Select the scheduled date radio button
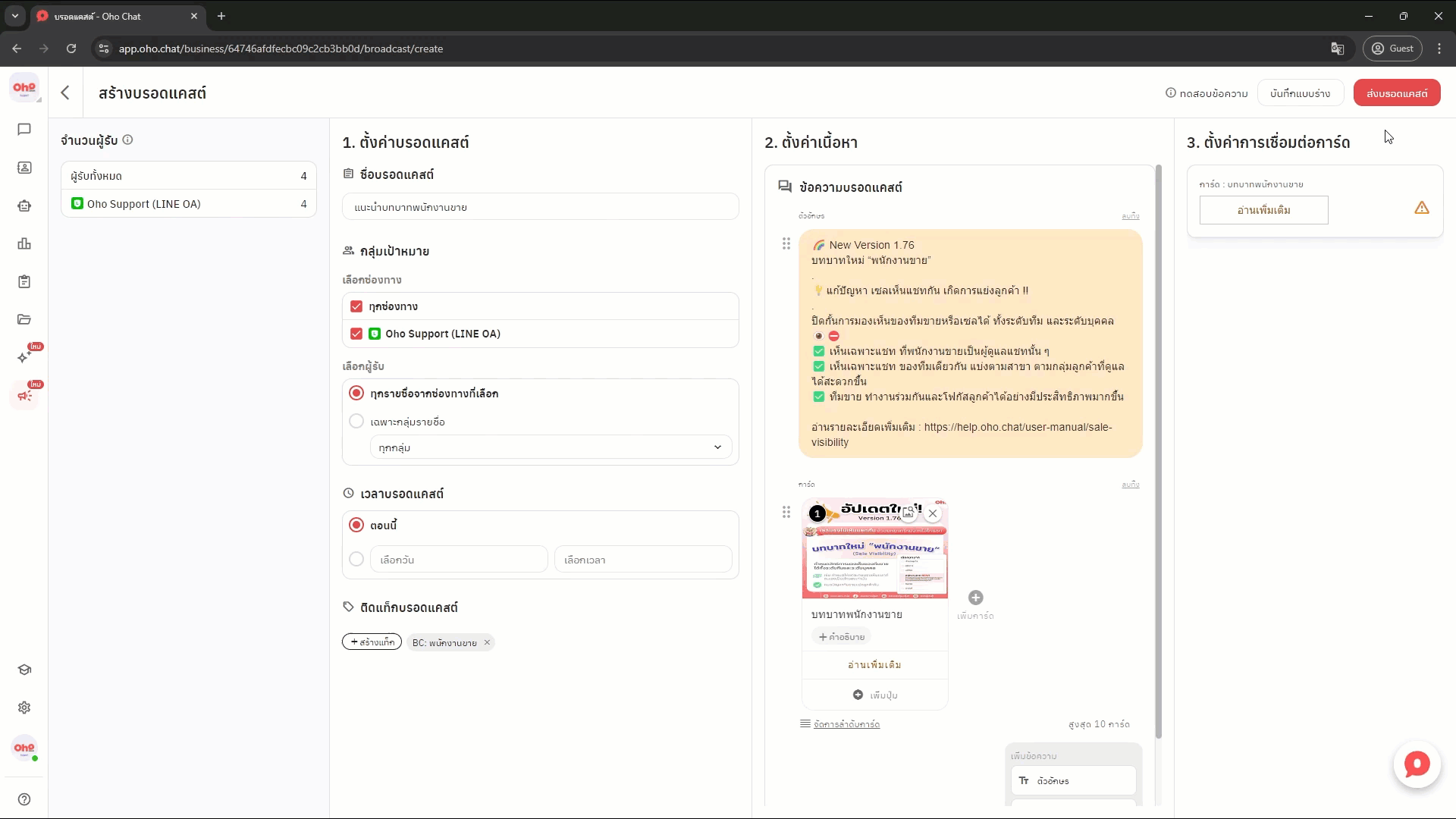Screen dimensions: 1456x819 click(x=356, y=560)
